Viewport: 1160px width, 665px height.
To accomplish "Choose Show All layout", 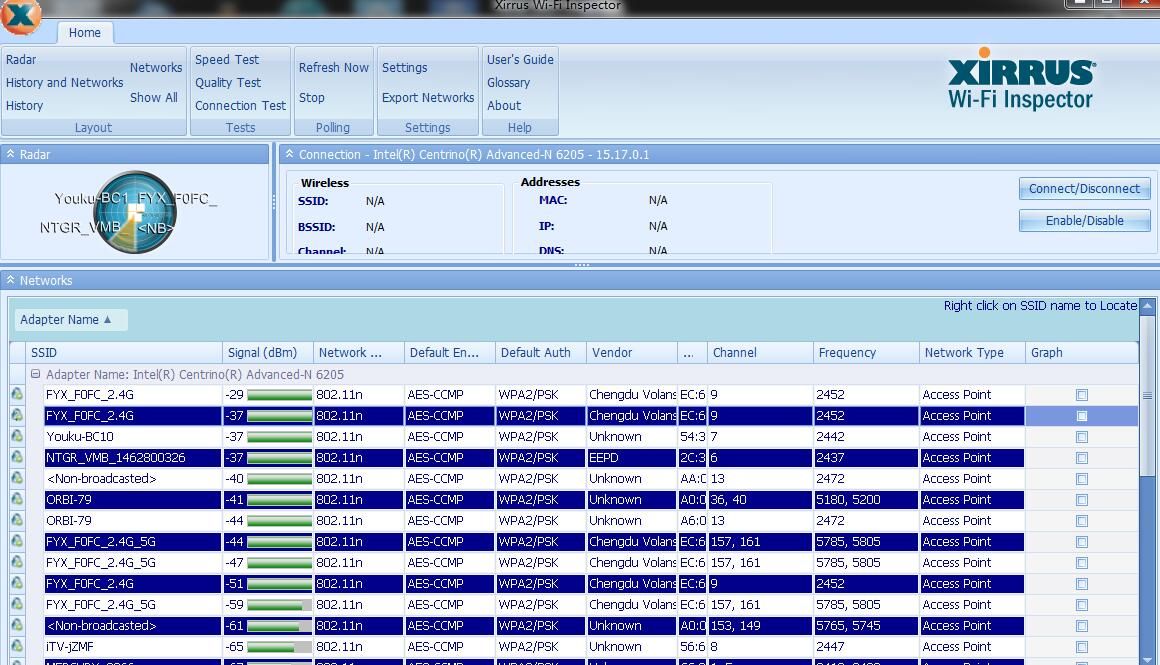I will (153, 98).
